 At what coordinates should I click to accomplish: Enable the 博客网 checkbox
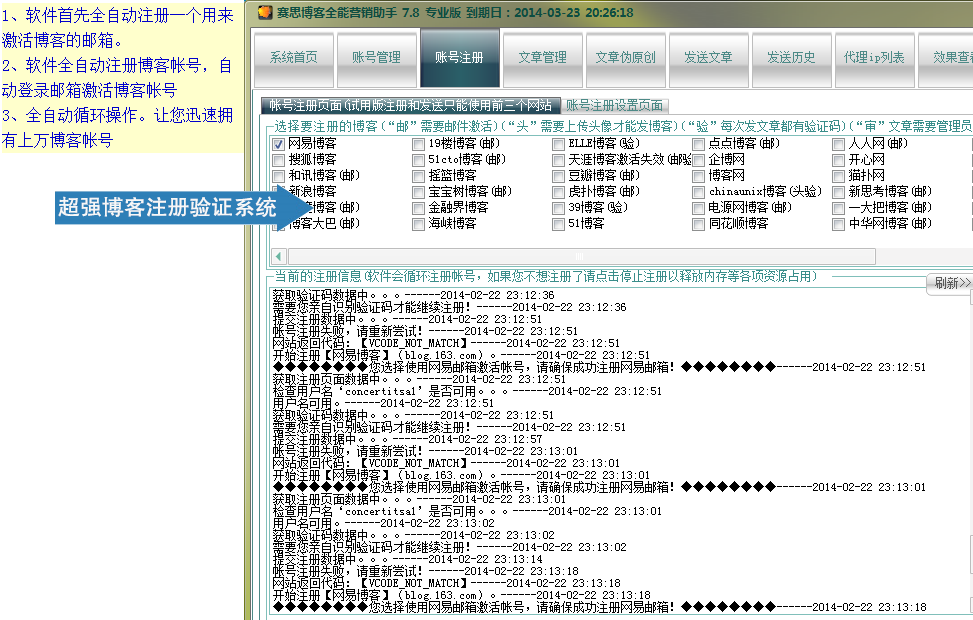[699, 176]
